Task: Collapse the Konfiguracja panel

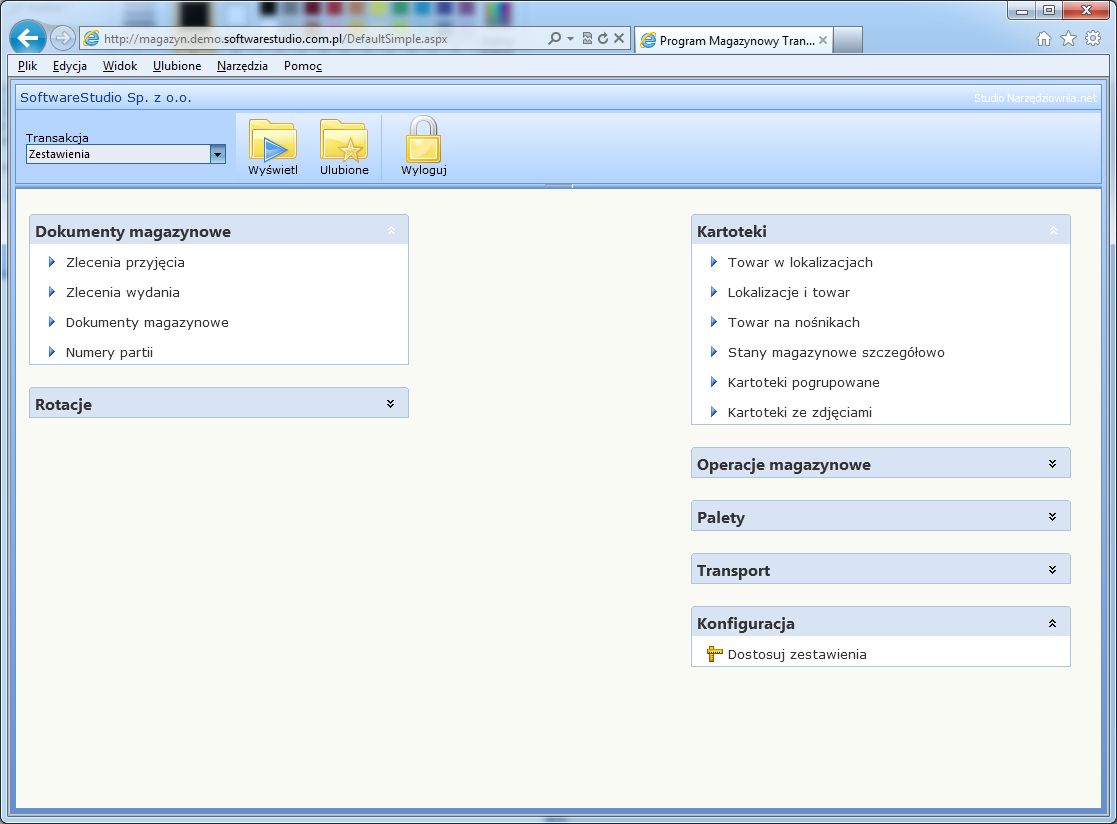Action: (1052, 623)
